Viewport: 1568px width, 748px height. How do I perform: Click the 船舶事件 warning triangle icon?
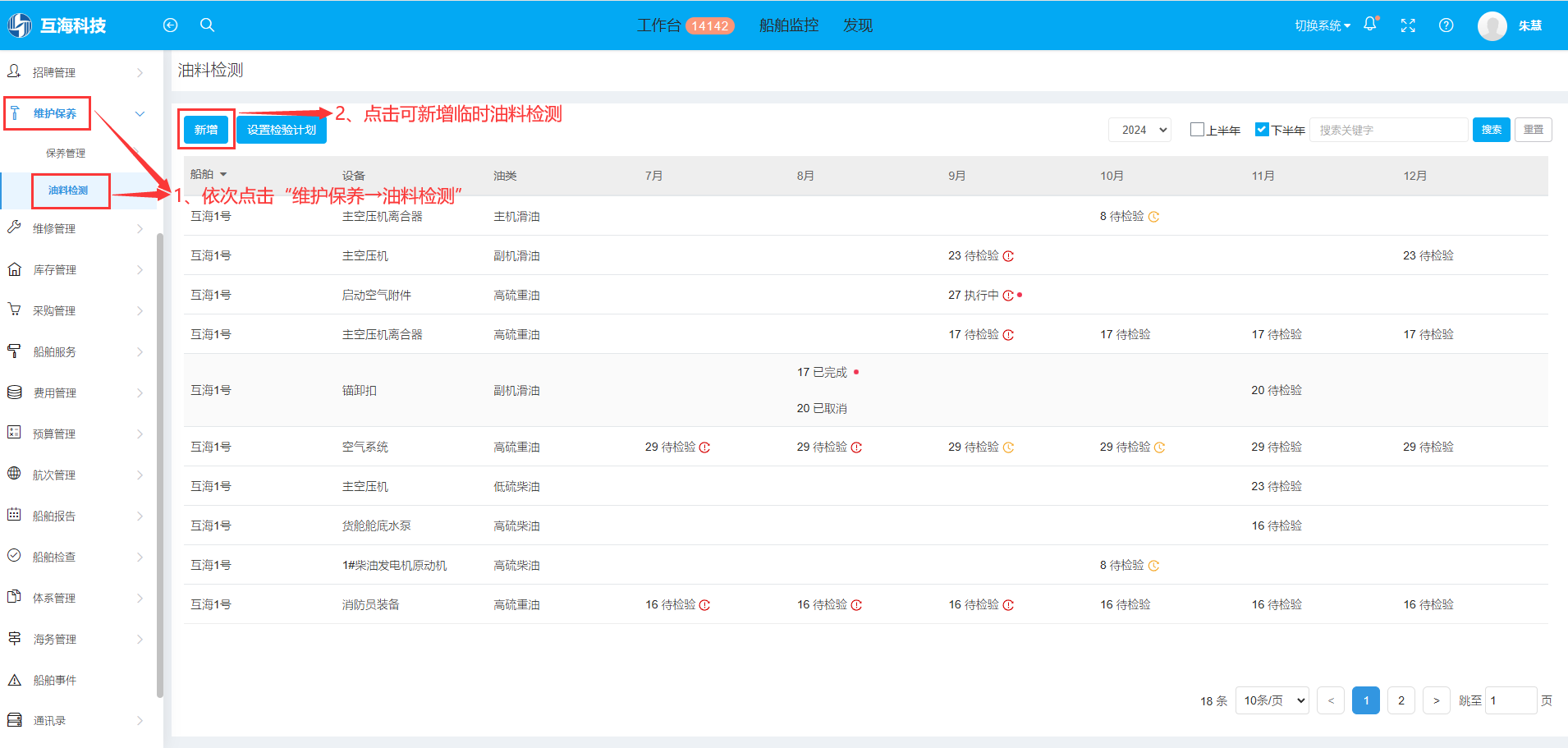click(14, 680)
